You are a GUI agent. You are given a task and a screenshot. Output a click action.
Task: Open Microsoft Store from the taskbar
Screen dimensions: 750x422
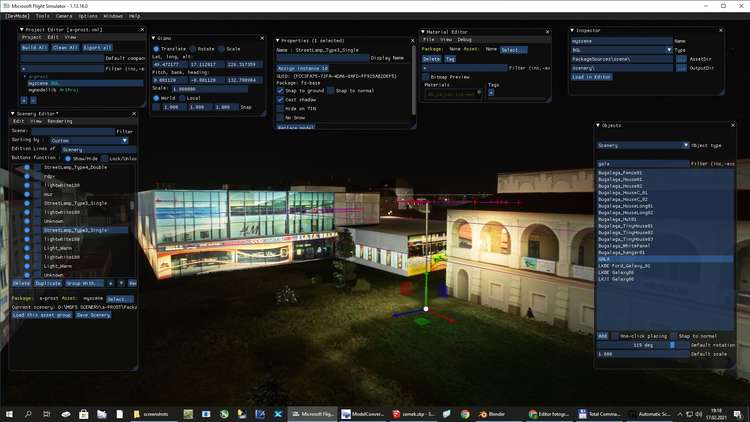[84, 414]
